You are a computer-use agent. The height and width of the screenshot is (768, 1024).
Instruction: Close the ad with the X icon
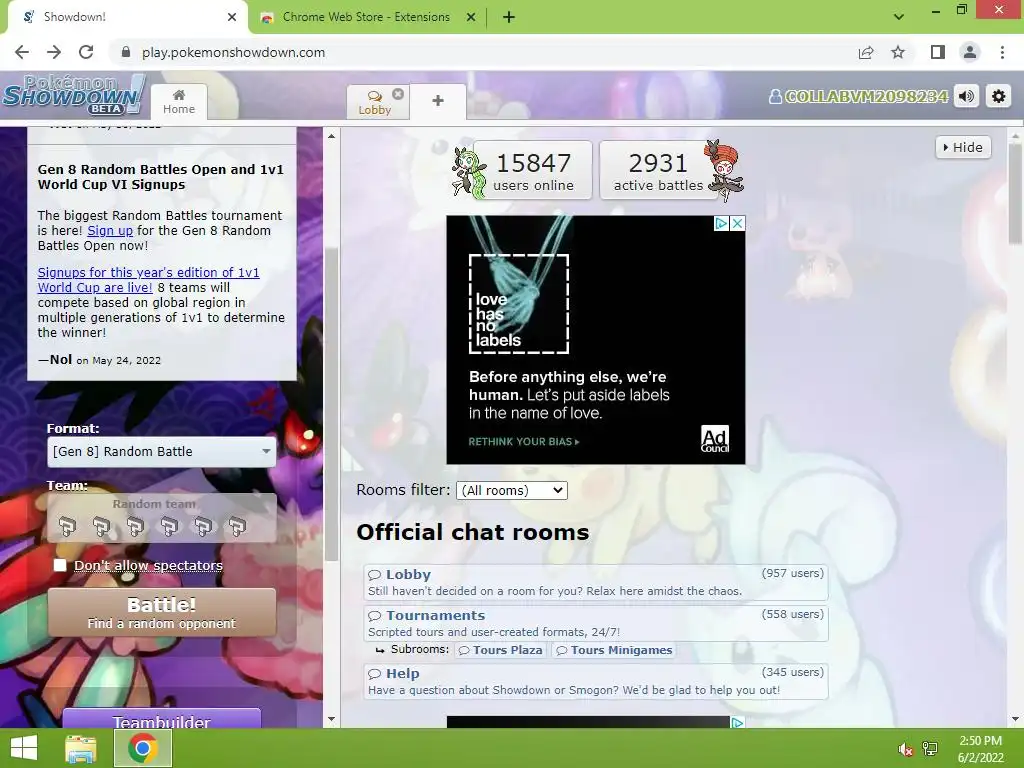pos(737,223)
